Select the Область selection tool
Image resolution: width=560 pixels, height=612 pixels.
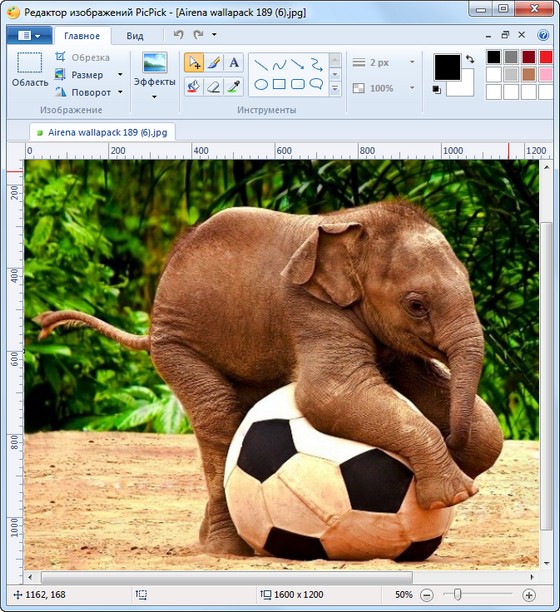[x=30, y=69]
